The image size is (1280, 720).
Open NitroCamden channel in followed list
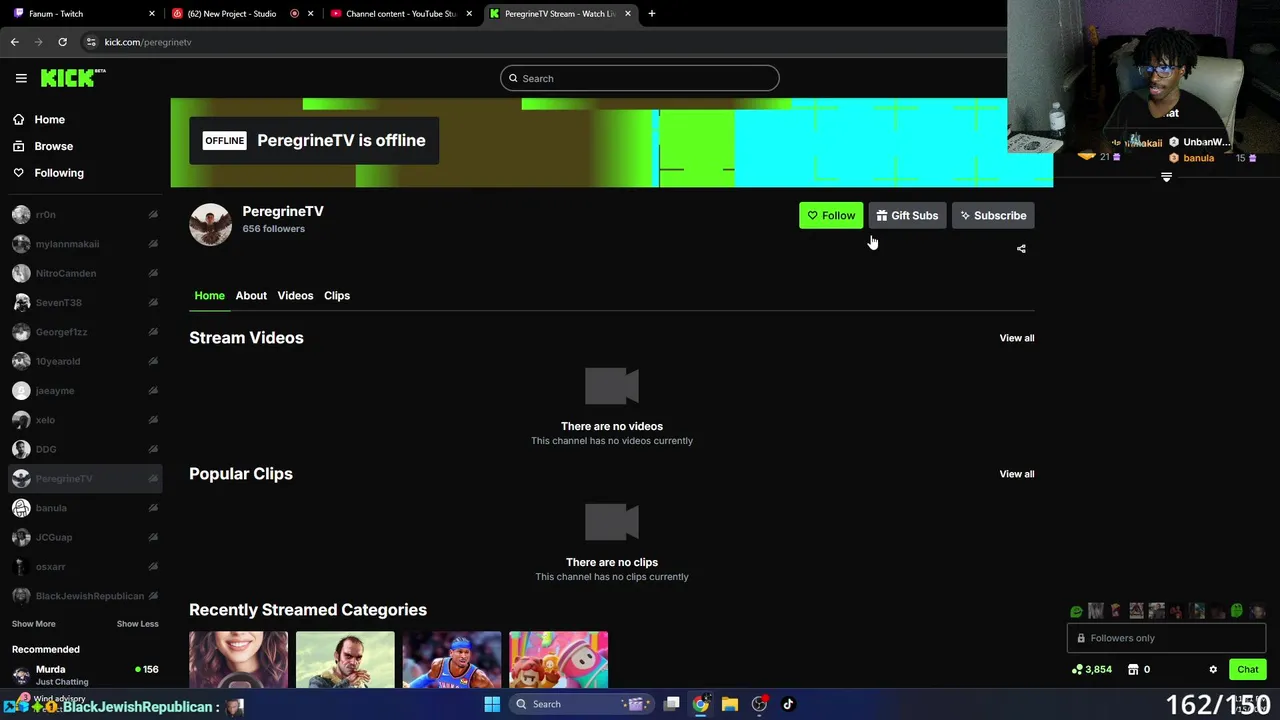click(x=85, y=273)
